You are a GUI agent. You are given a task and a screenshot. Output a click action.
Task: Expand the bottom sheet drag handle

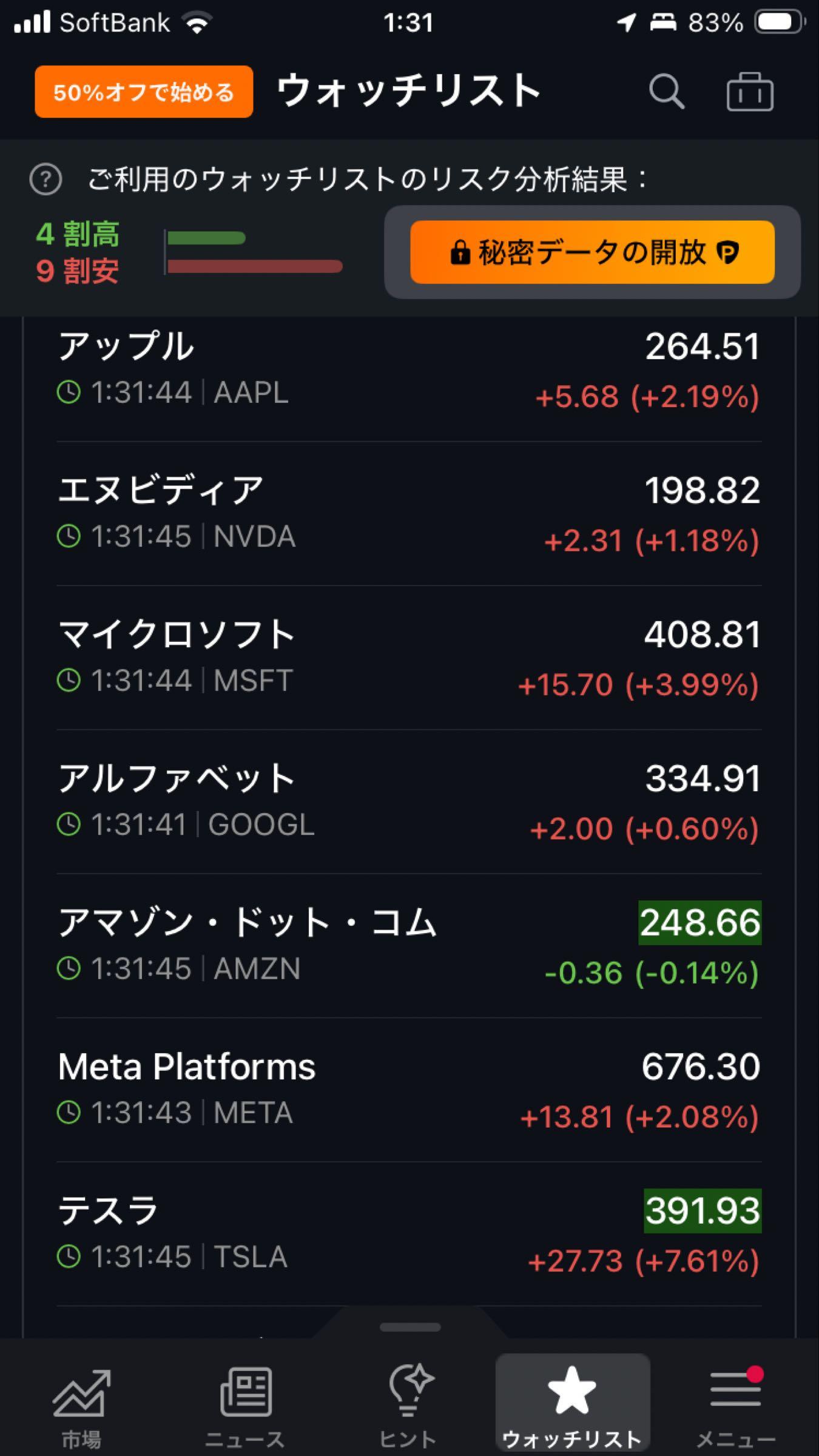click(410, 1327)
